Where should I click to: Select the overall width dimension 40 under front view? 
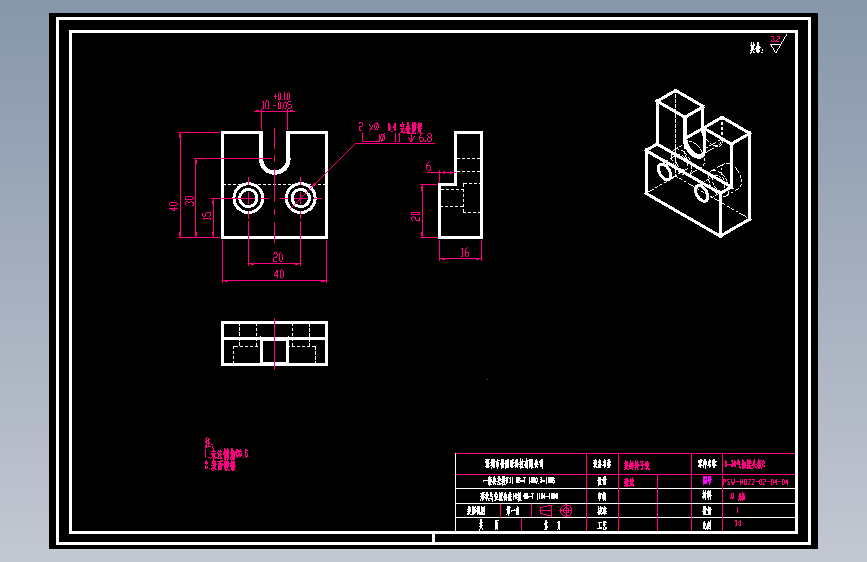pos(279,274)
